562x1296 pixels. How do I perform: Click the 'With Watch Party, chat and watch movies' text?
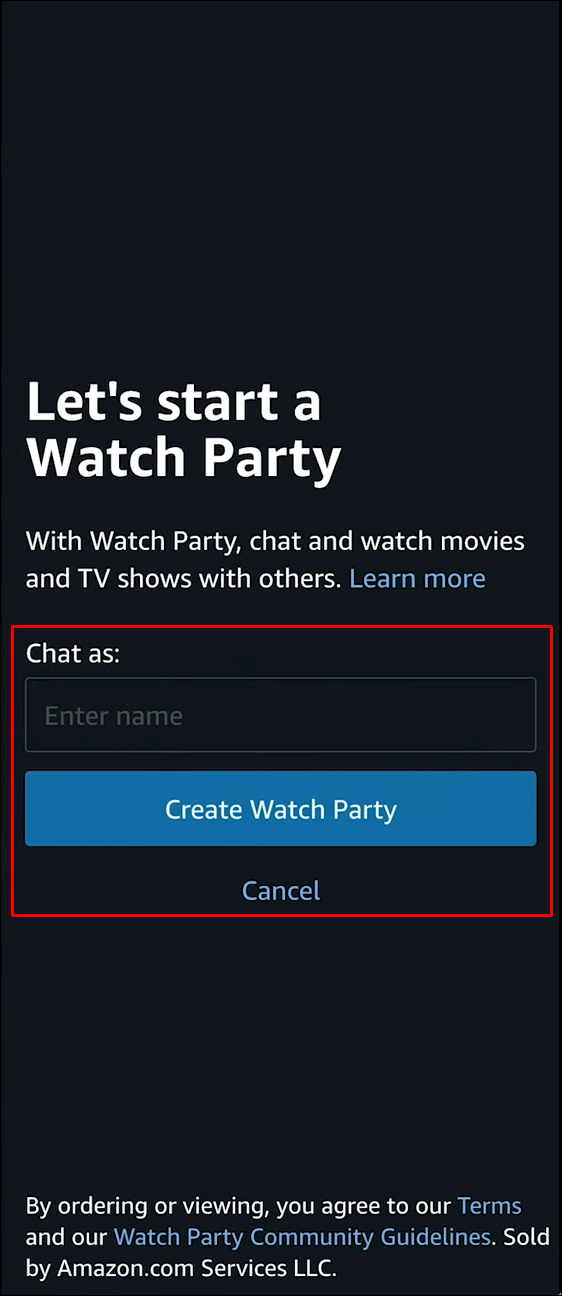coord(275,541)
